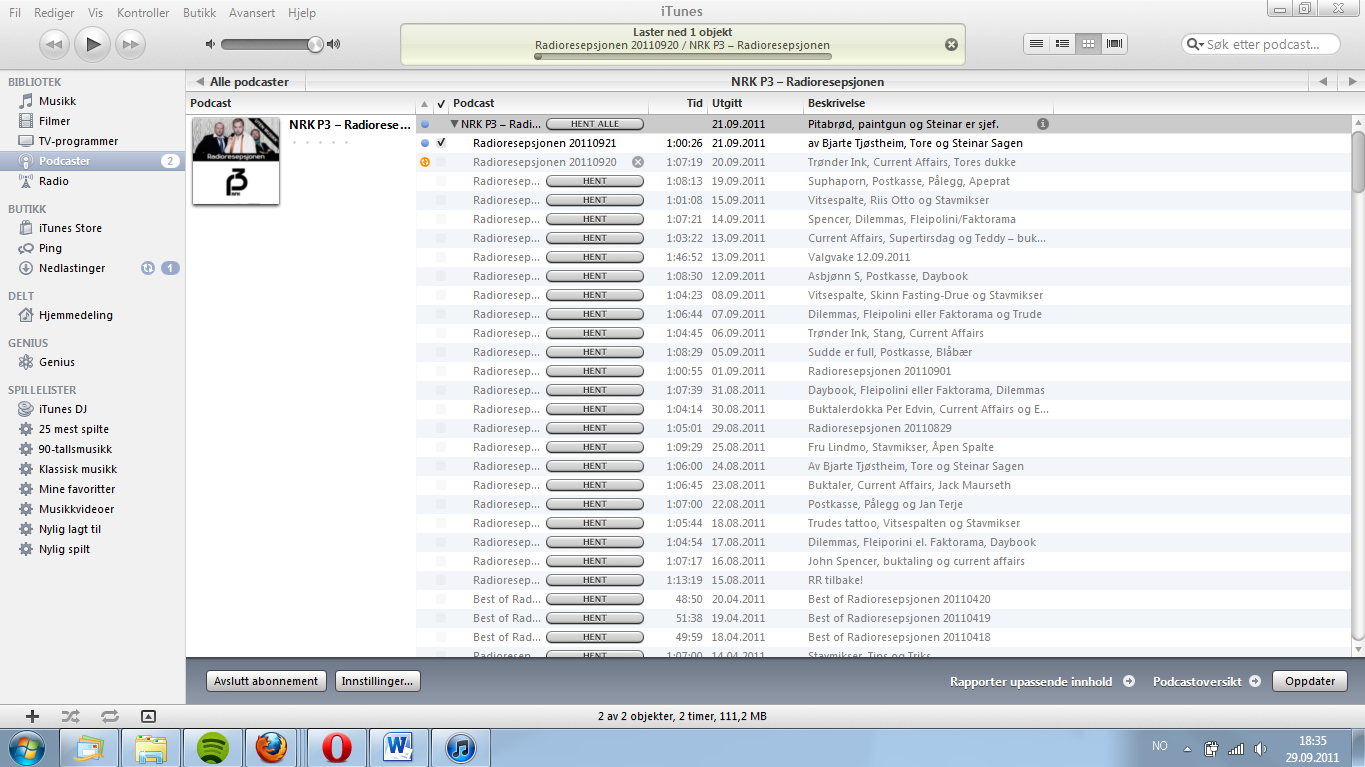Open the Kontroller menu

point(143,13)
